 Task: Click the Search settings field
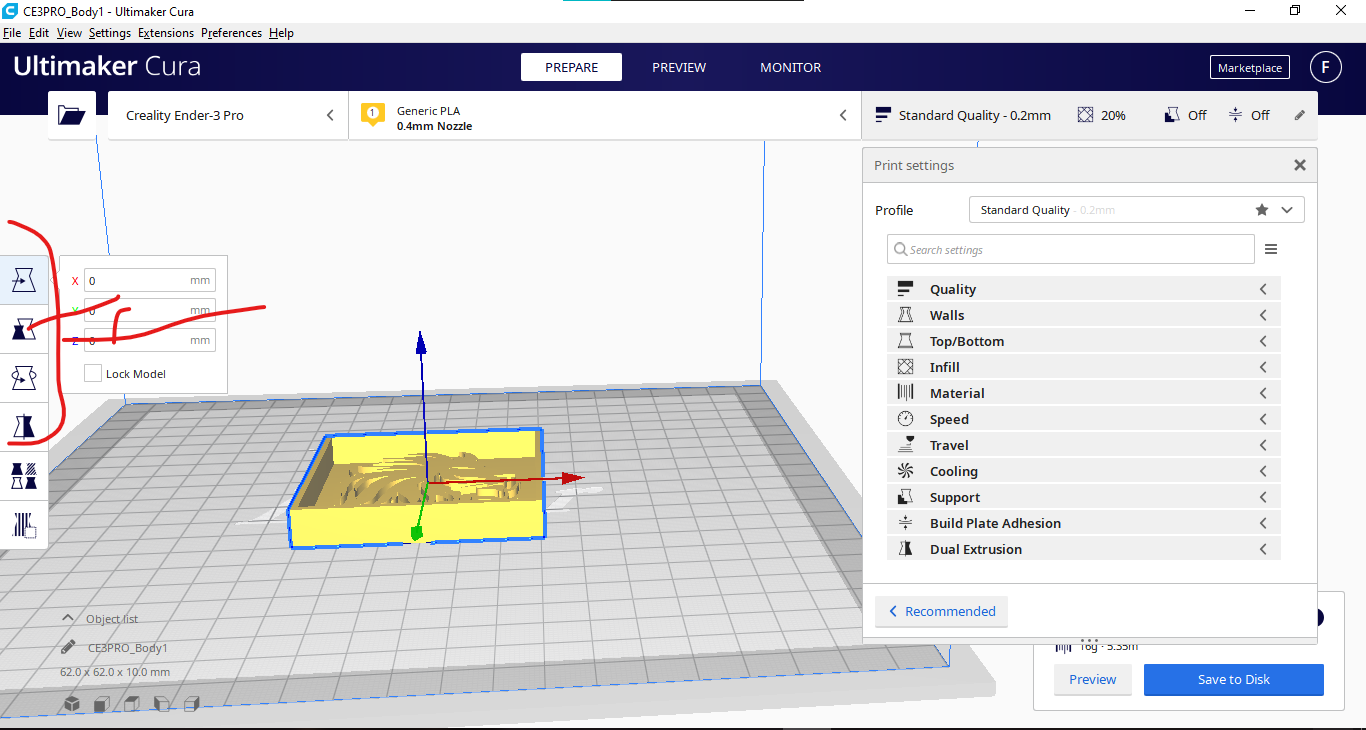coord(1070,249)
